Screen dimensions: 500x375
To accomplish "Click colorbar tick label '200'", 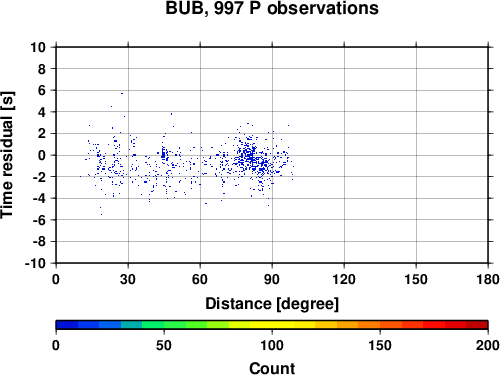I will [x=488, y=345].
